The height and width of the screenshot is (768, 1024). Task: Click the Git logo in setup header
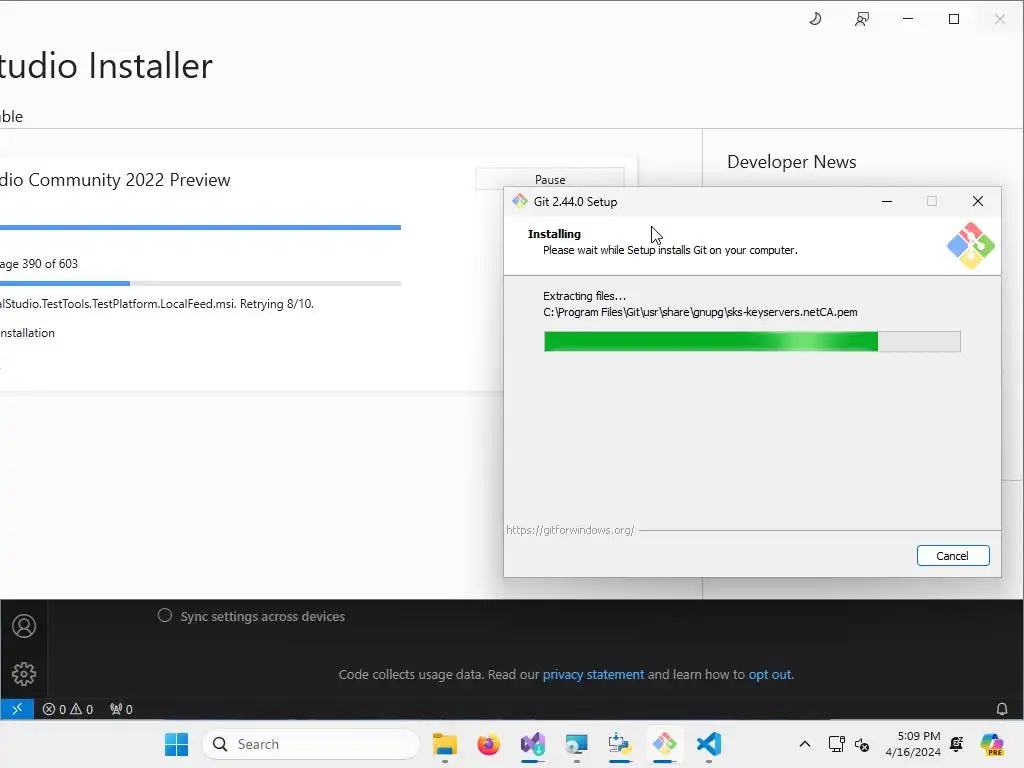pos(970,246)
